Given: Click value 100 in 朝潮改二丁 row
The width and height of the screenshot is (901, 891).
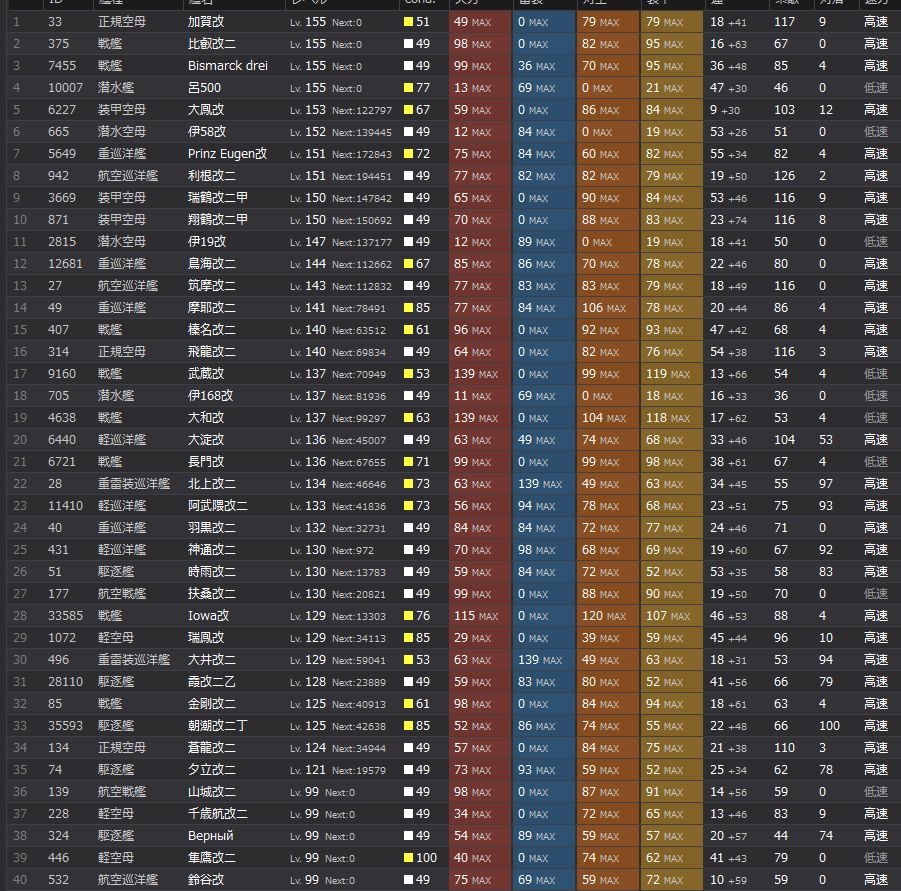Looking at the screenshot, I should (829, 726).
